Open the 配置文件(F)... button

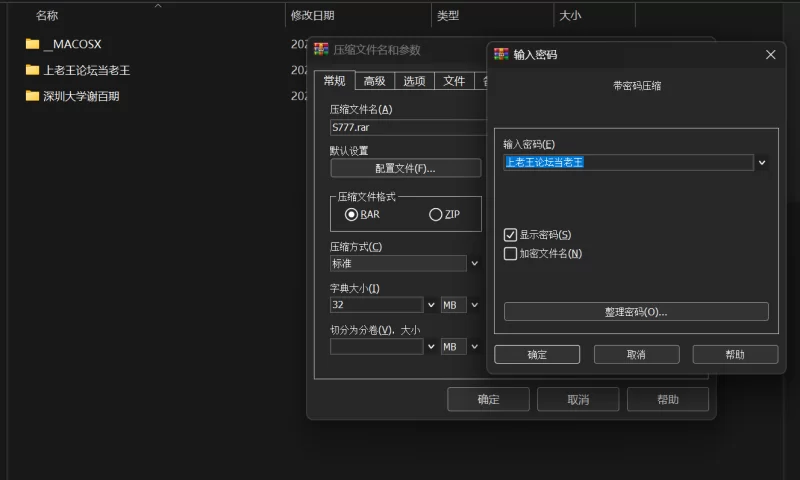(x=398, y=168)
